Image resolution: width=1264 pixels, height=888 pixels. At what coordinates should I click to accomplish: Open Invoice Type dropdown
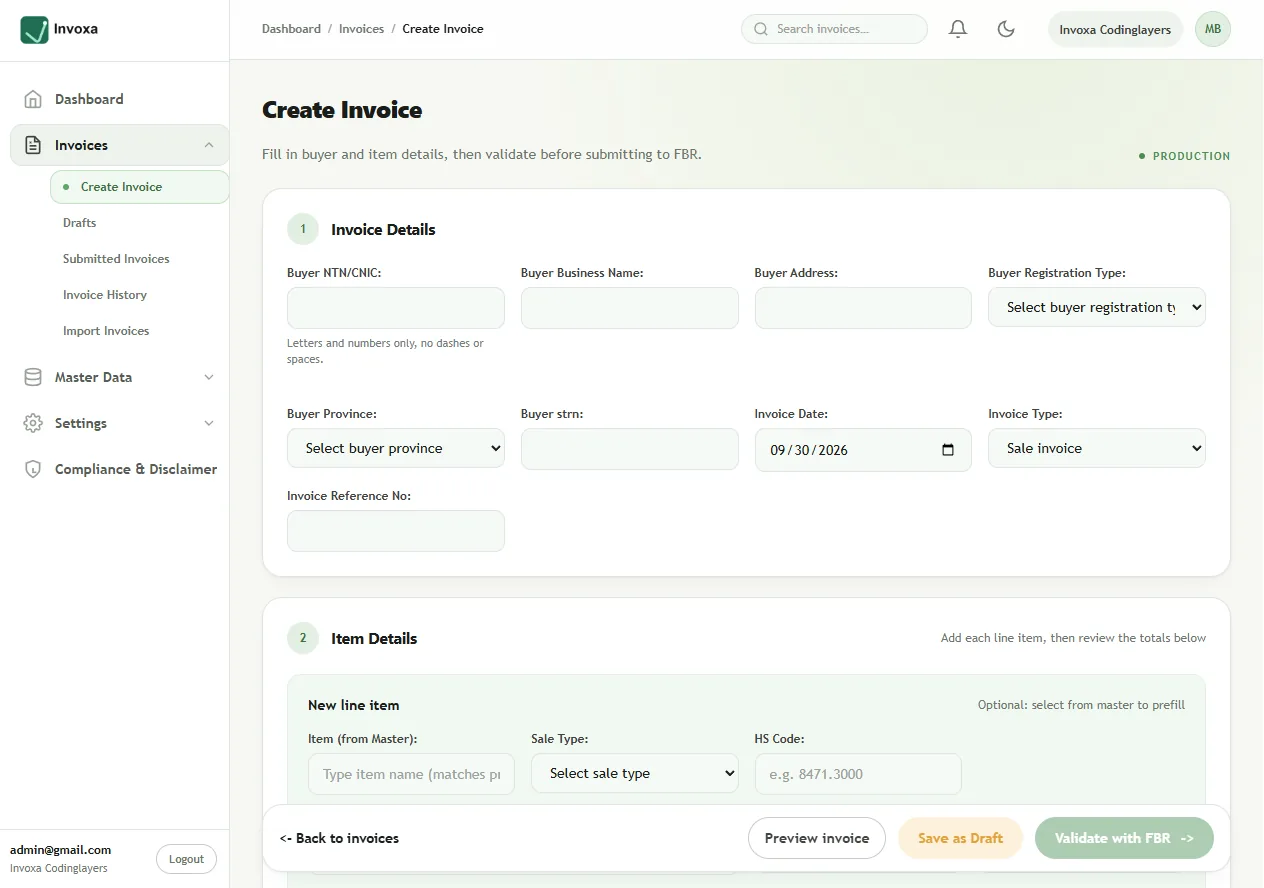(x=1097, y=448)
